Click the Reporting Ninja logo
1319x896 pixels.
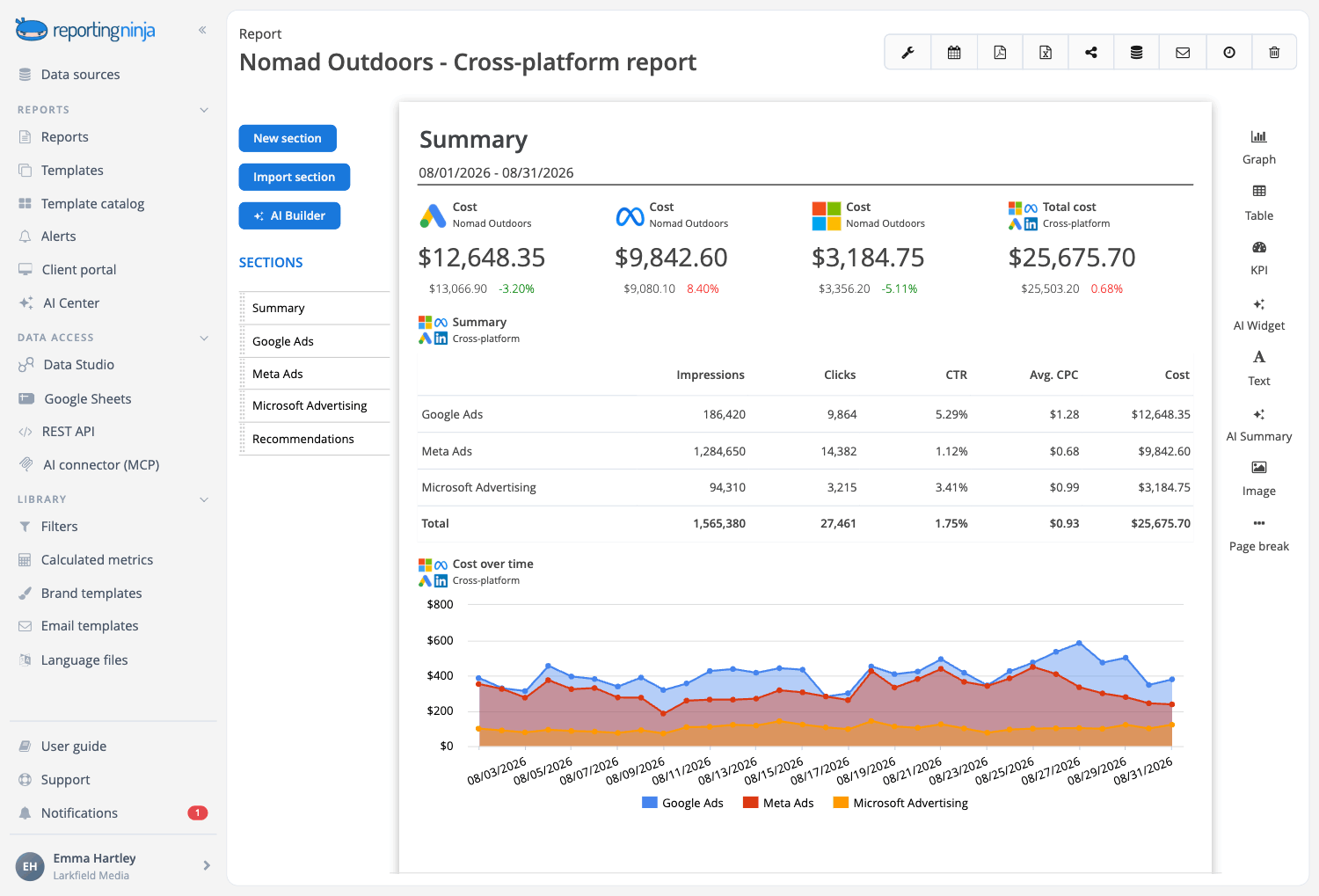[x=85, y=30]
